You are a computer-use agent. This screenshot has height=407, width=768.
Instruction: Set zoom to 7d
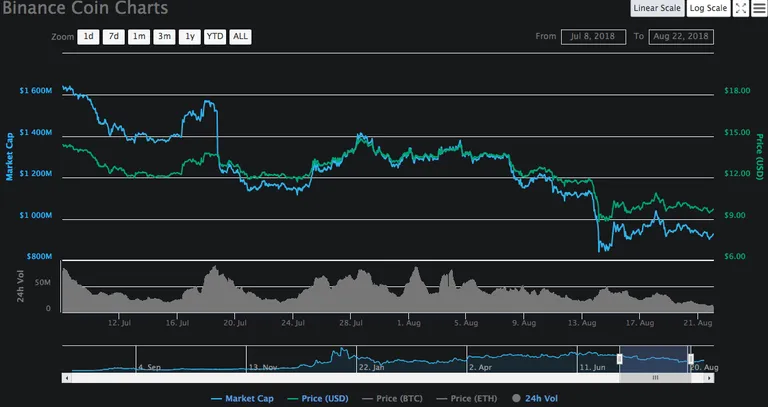[114, 37]
